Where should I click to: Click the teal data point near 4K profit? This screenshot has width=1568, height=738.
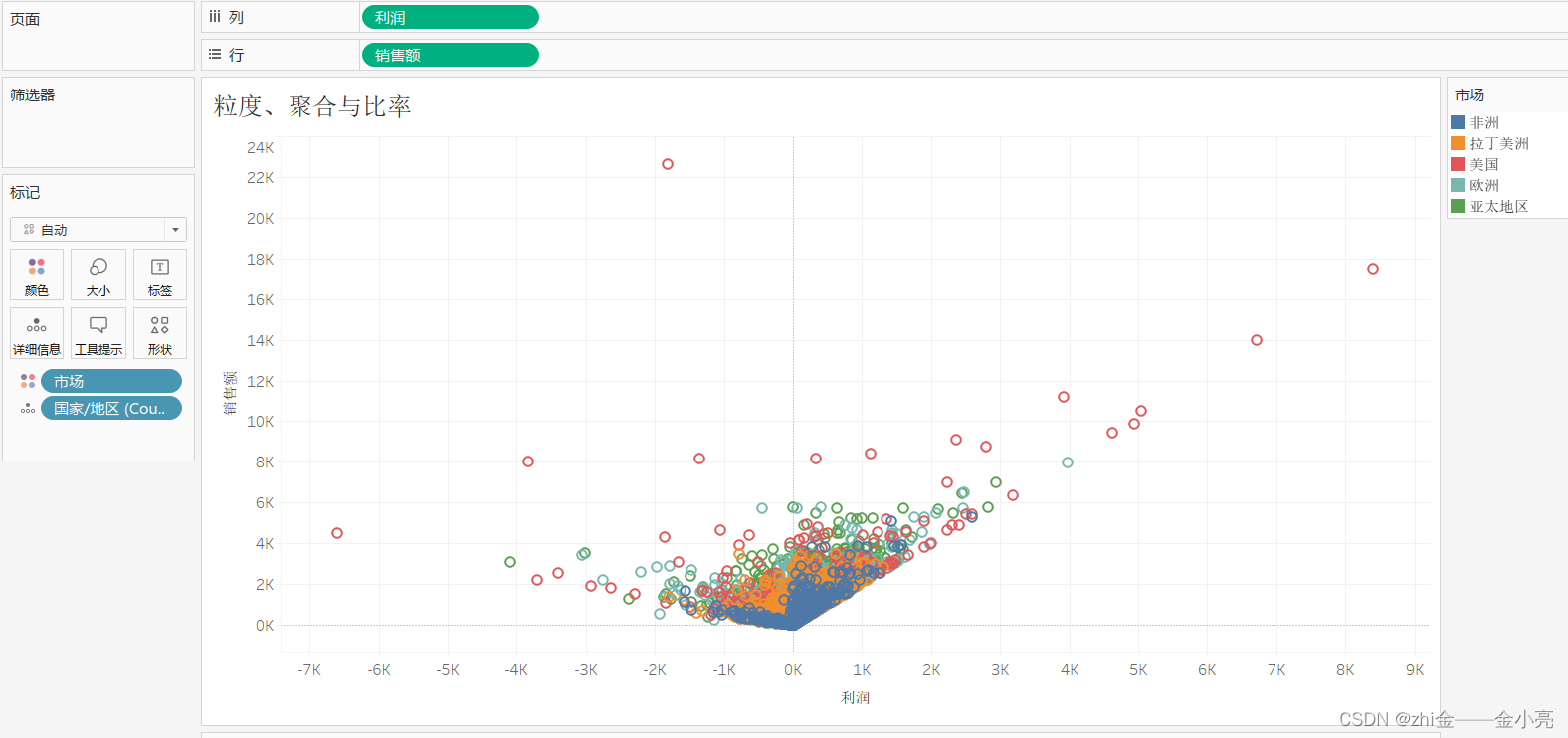(1068, 462)
